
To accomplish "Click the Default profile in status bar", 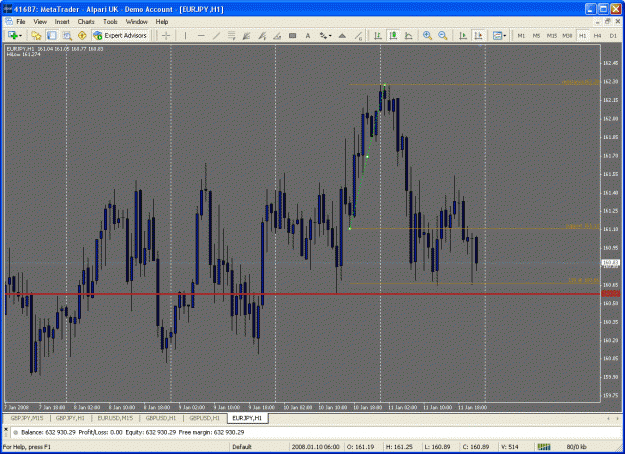I will click(x=241, y=447).
